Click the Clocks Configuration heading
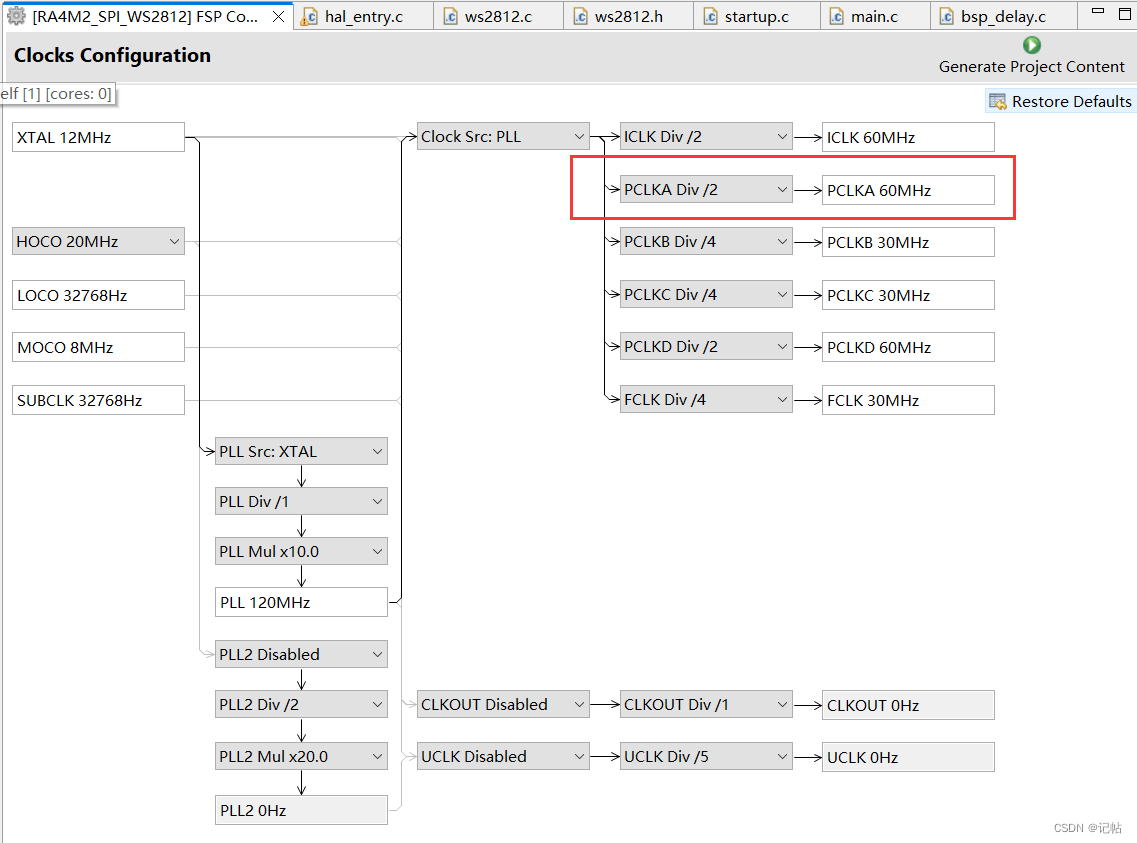The image size is (1137, 843). [112, 55]
